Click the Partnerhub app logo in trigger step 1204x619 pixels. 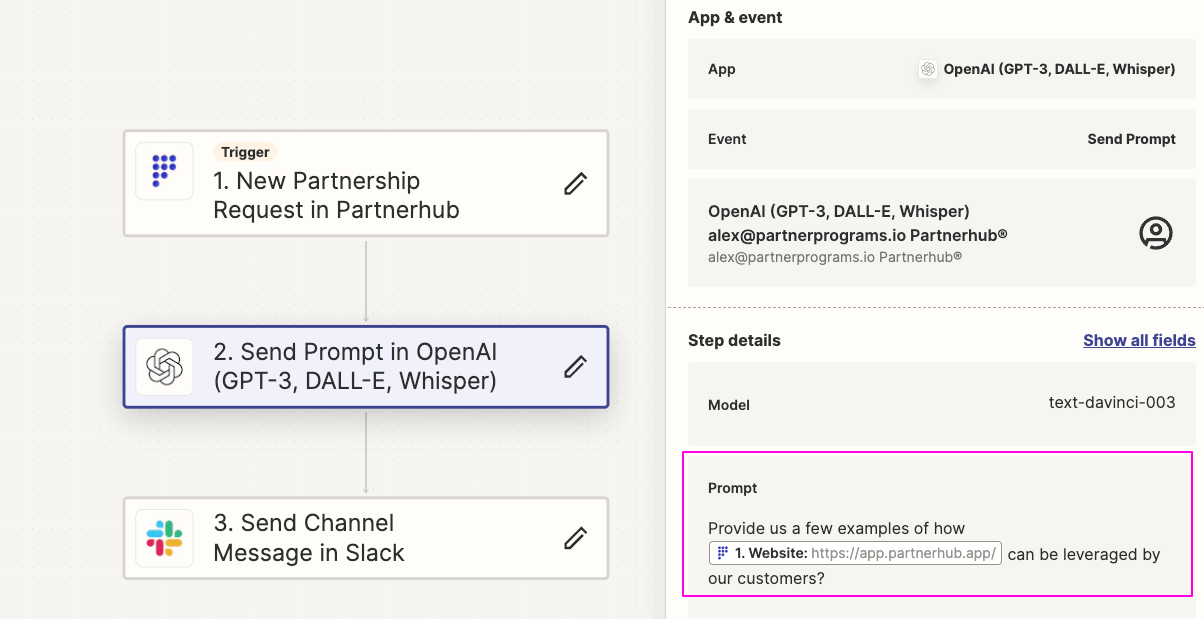pyautogui.click(x=164, y=171)
